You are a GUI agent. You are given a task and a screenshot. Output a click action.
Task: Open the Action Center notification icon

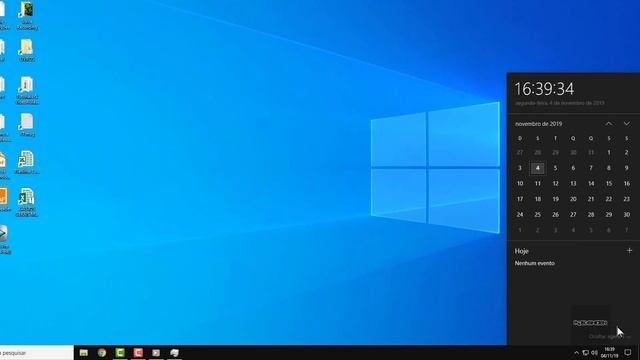pyautogui.click(x=628, y=353)
